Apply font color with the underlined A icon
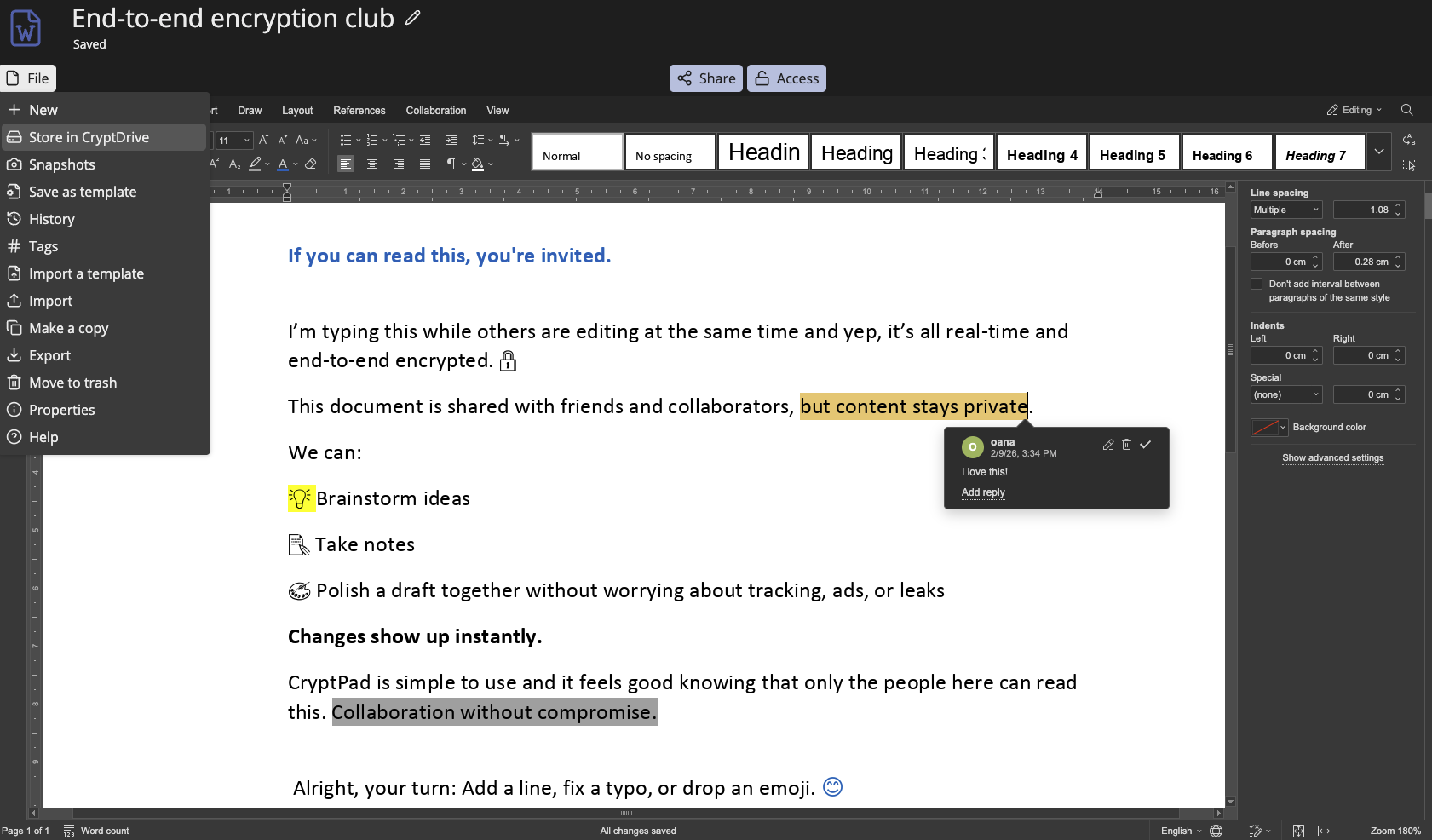 point(281,164)
